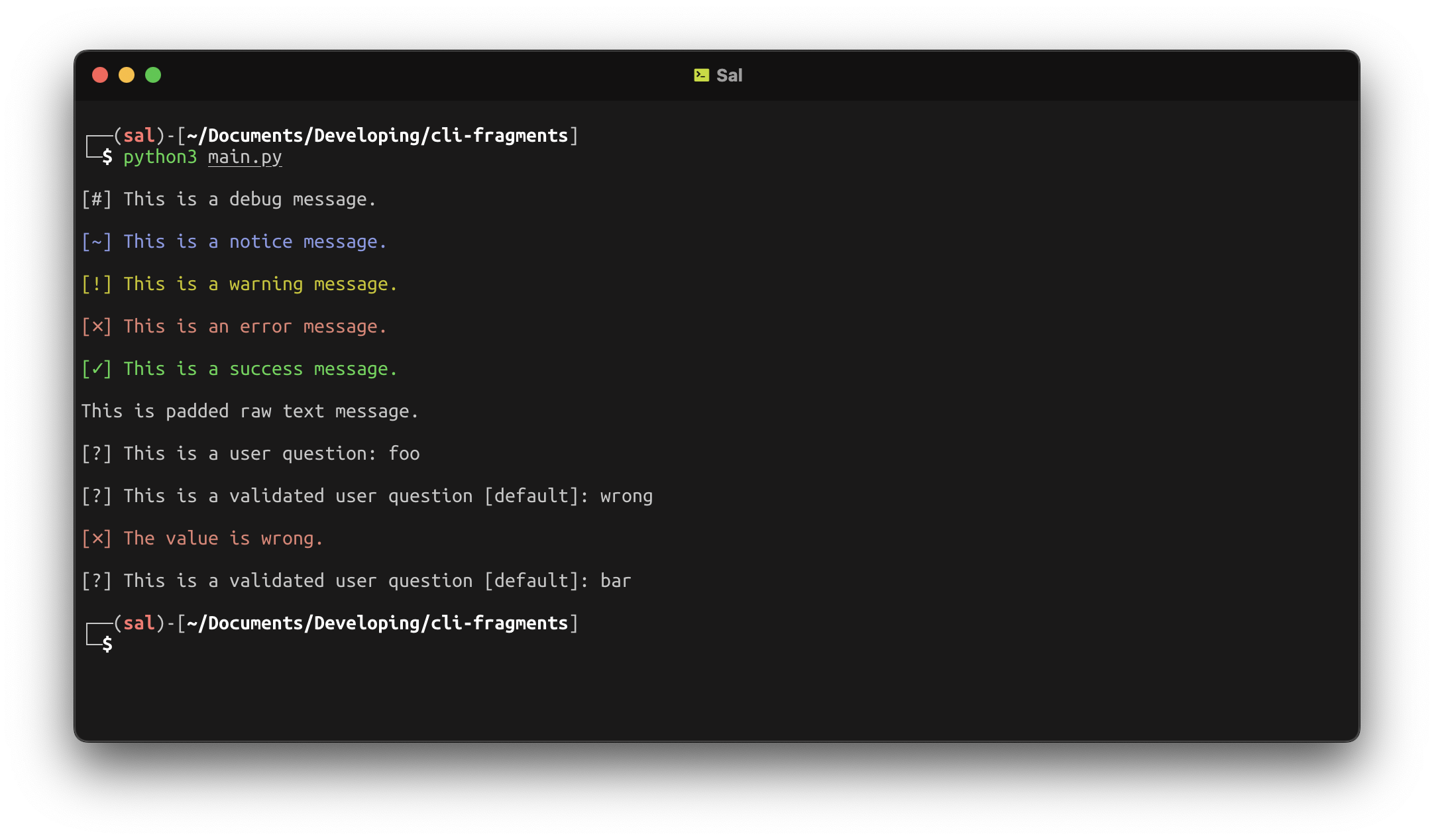This screenshot has width=1434, height=840.
Task: Click the answer wrong after validated question
Action: [626, 496]
